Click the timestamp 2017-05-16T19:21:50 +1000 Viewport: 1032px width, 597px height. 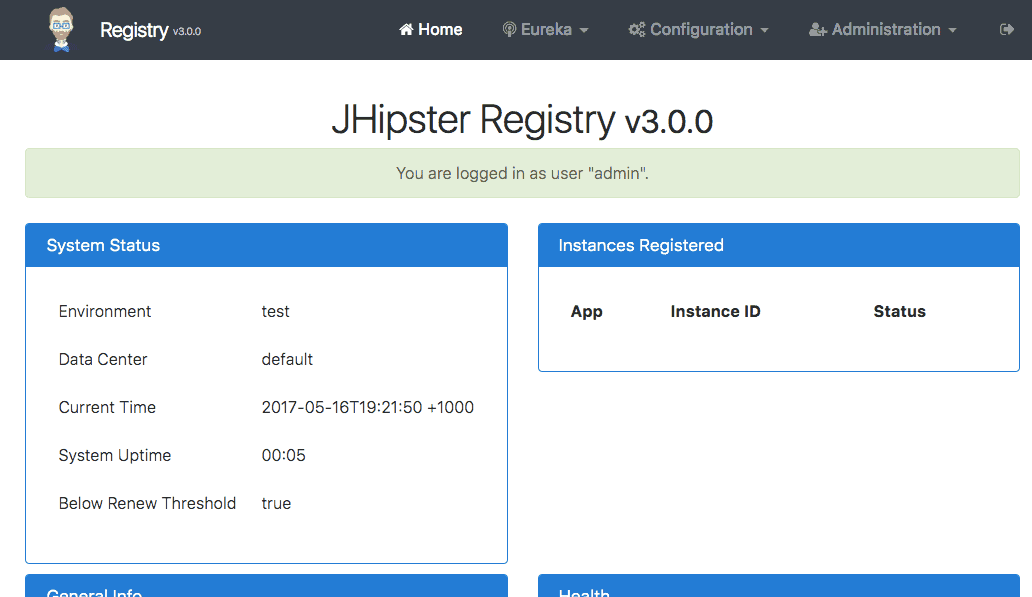[x=368, y=407]
